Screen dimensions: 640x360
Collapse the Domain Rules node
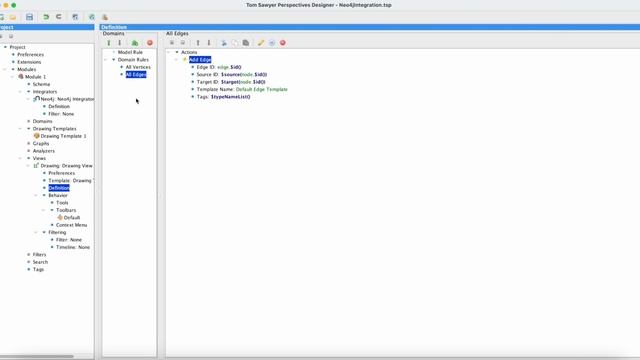click(106, 60)
